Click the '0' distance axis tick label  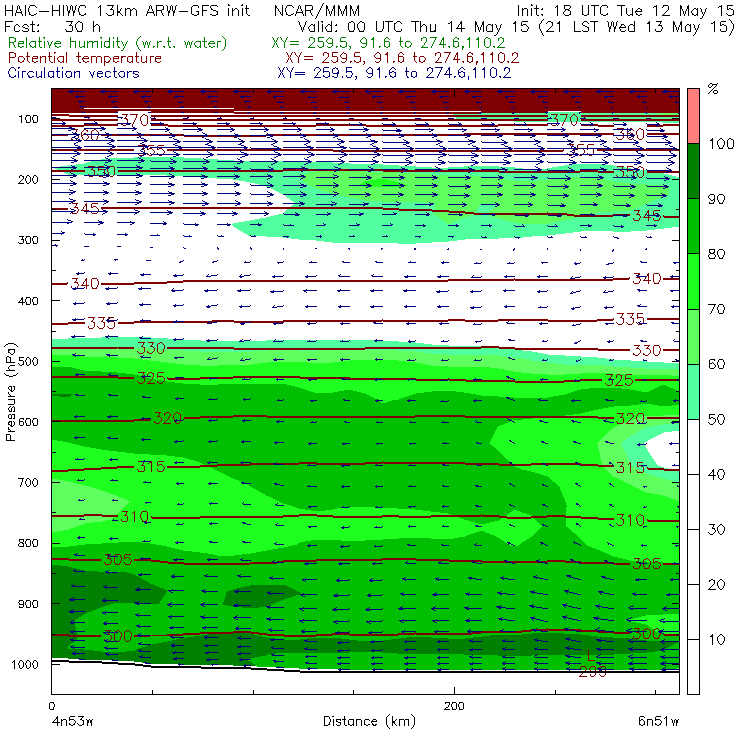(52, 706)
